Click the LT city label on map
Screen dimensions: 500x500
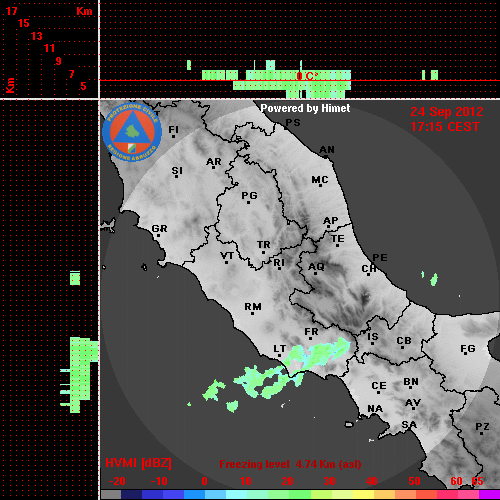point(280,349)
